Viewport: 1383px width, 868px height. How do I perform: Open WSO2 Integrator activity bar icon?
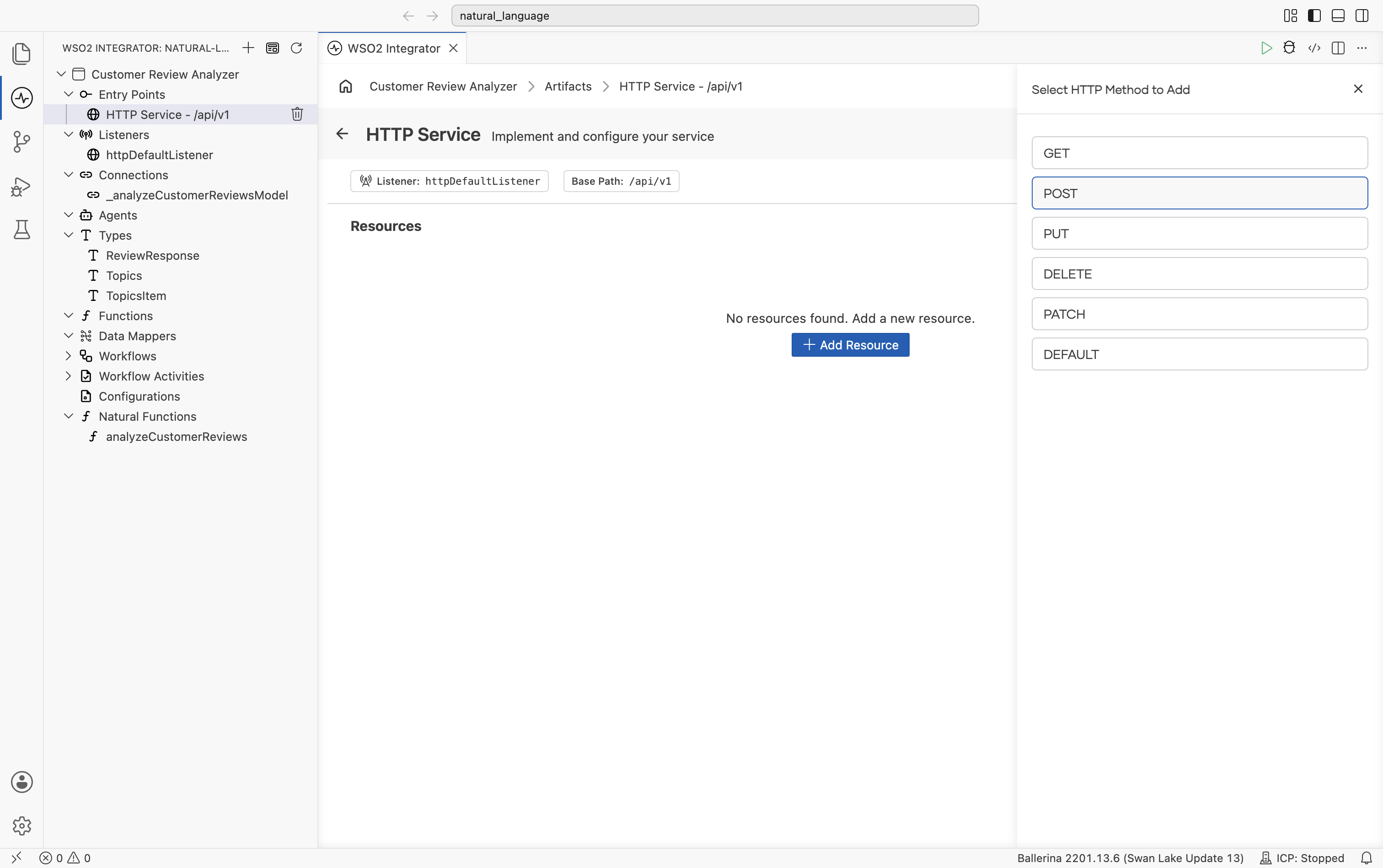[x=21, y=97]
